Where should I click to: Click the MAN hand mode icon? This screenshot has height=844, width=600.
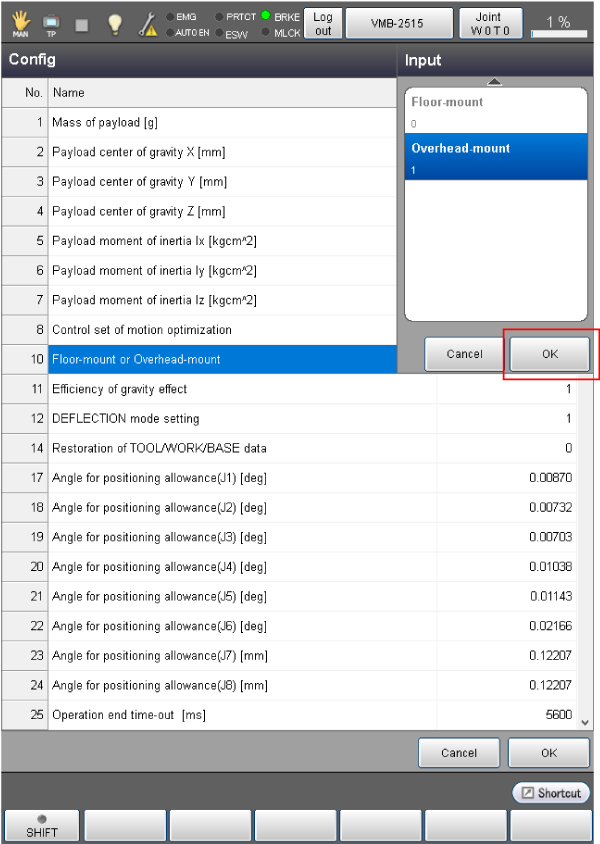20,22
